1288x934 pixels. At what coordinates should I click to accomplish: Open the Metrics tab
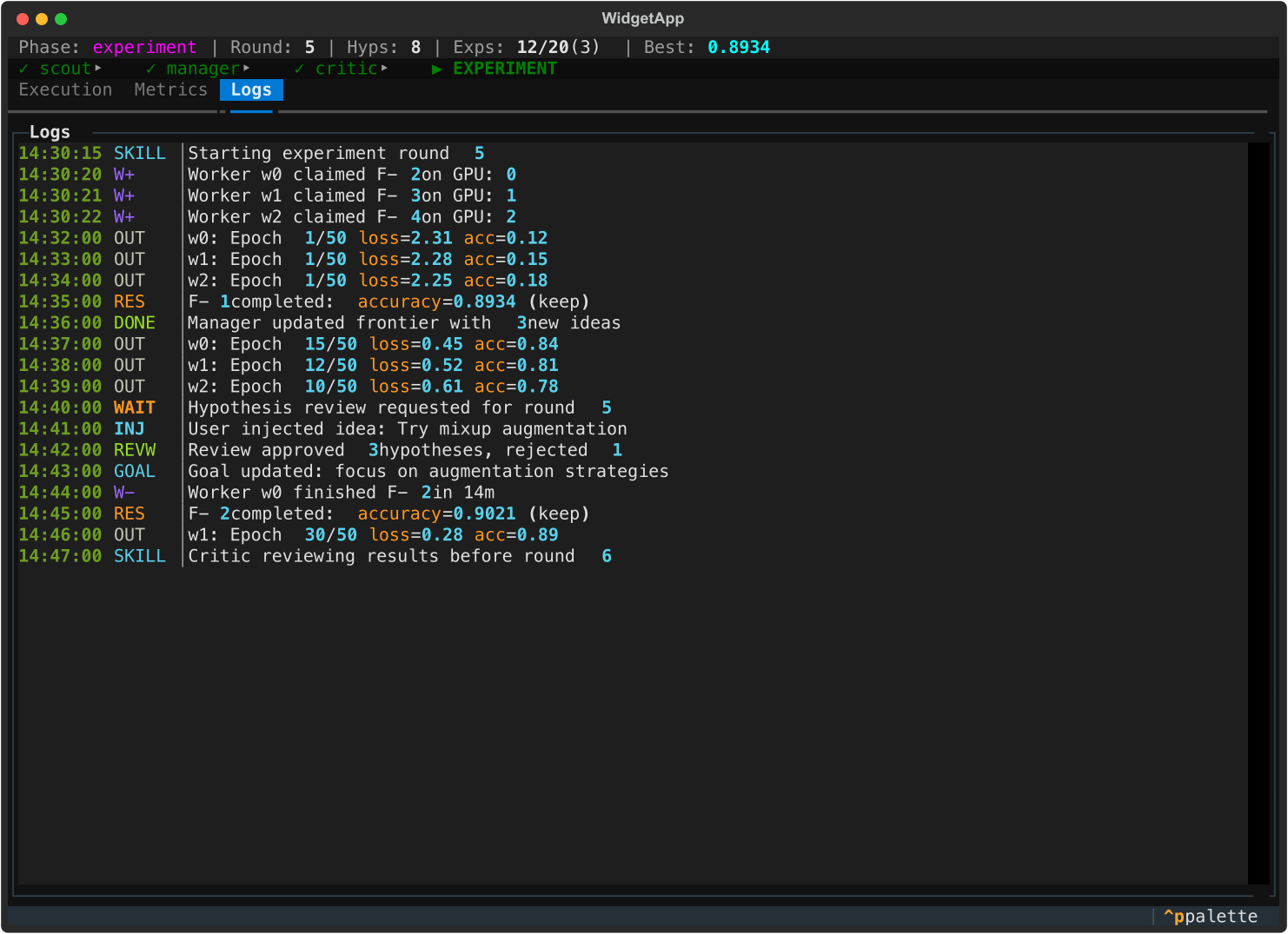click(171, 89)
